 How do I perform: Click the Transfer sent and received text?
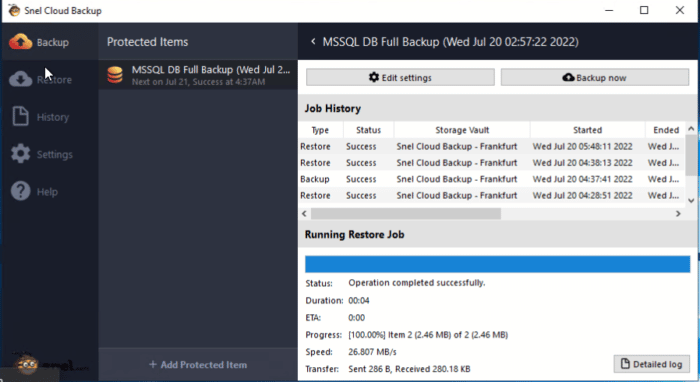(409, 369)
